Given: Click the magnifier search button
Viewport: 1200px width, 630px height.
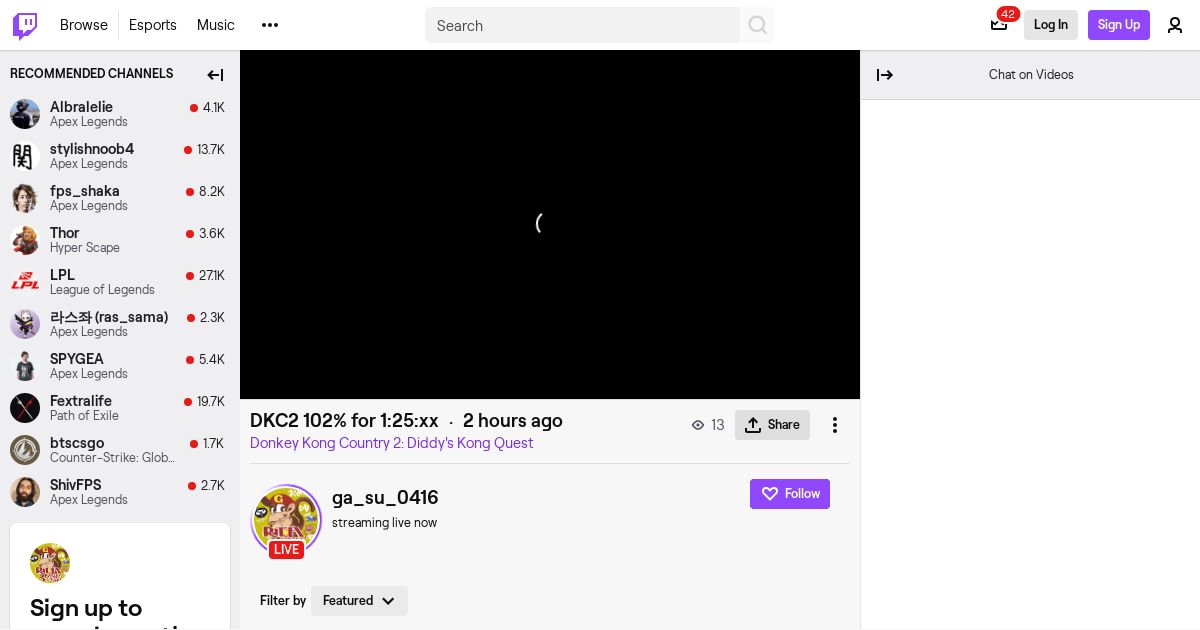Looking at the screenshot, I should tap(758, 25).
